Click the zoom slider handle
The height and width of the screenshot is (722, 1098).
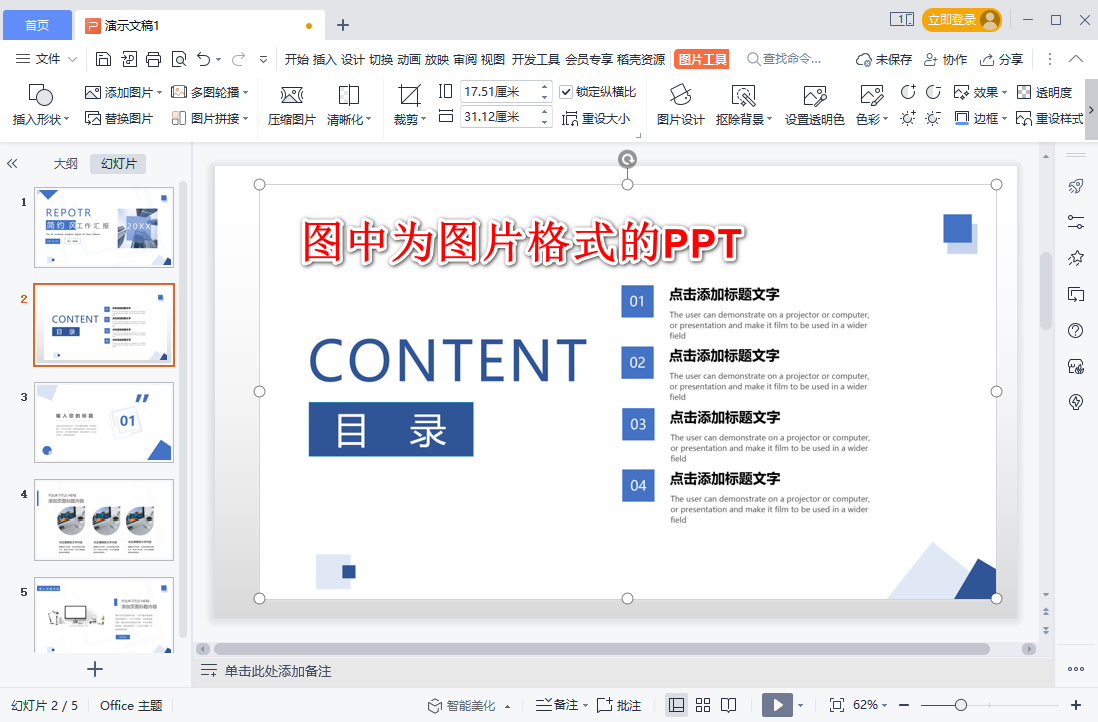point(961,705)
